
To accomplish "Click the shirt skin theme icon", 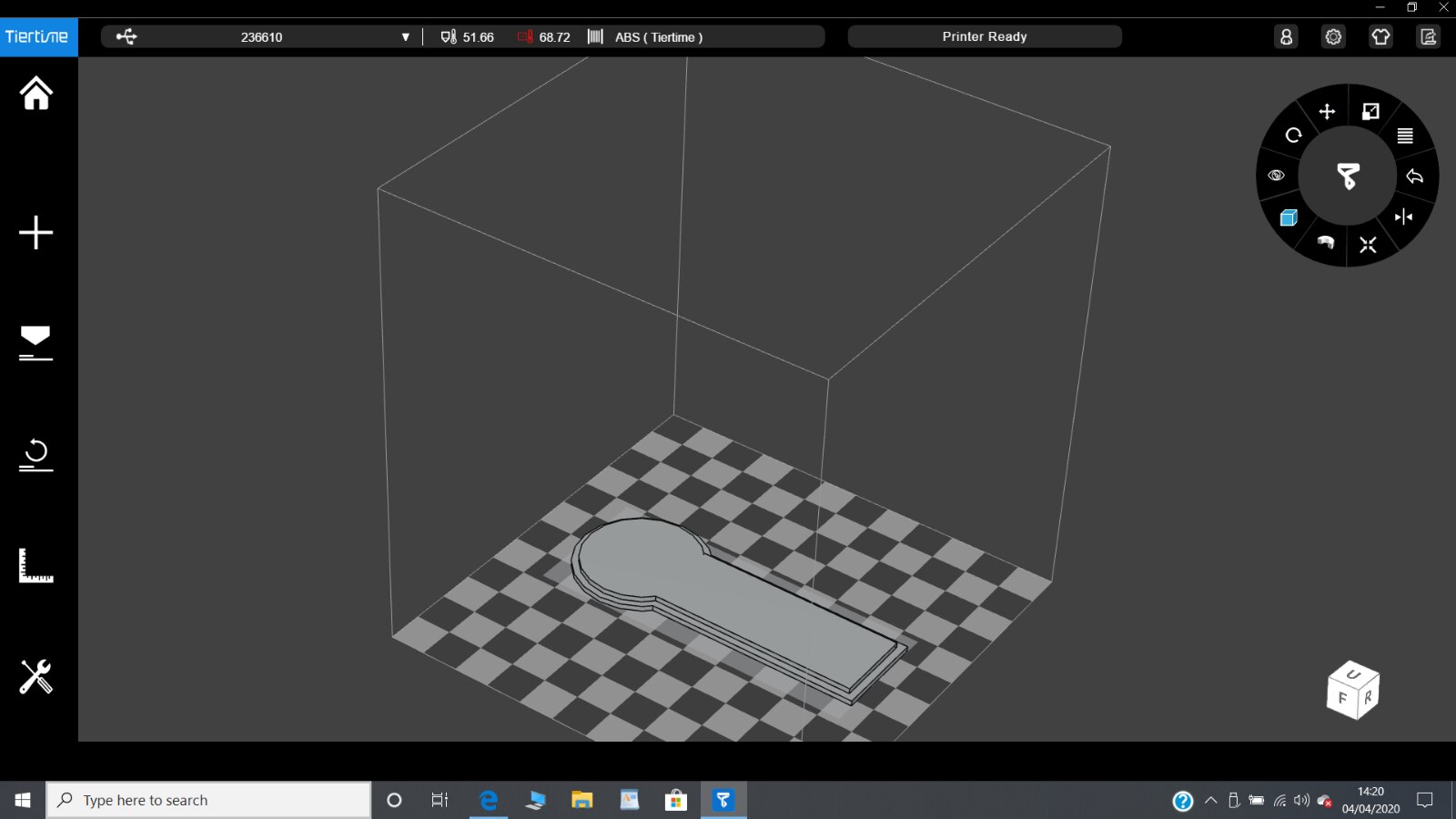I will (x=1380, y=36).
